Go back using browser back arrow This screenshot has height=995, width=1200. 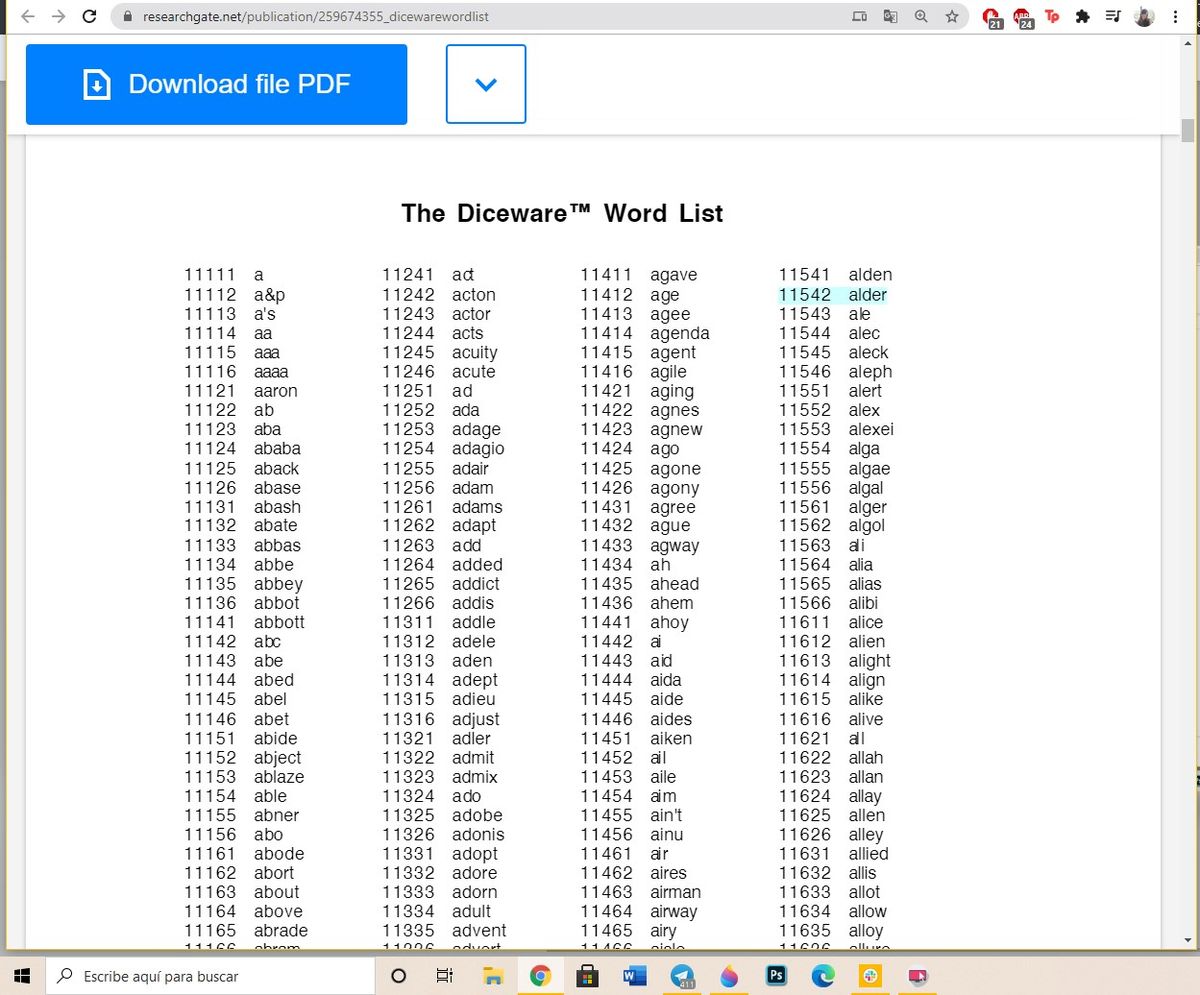[28, 17]
